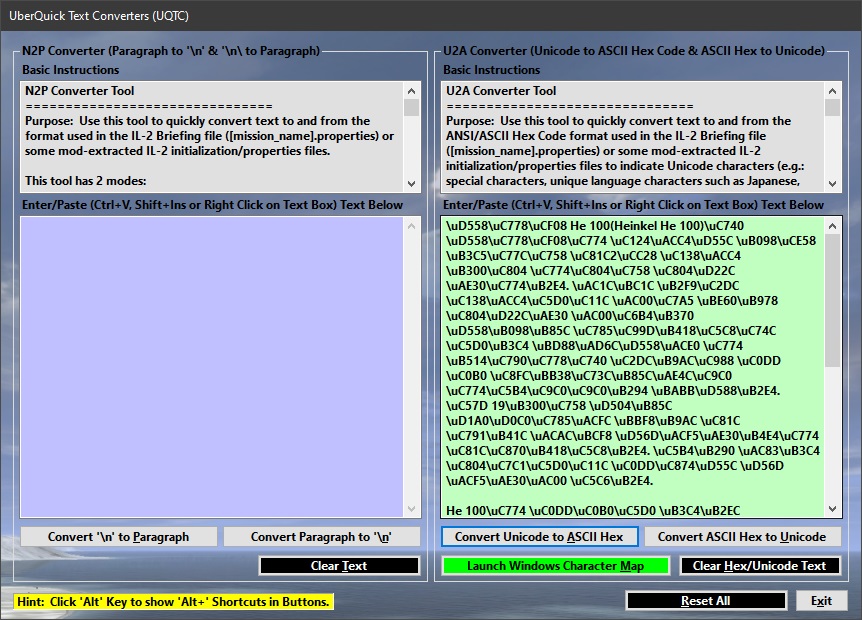Click Convert Unicode to ASCII Hex
The image size is (862, 620).
point(539,536)
